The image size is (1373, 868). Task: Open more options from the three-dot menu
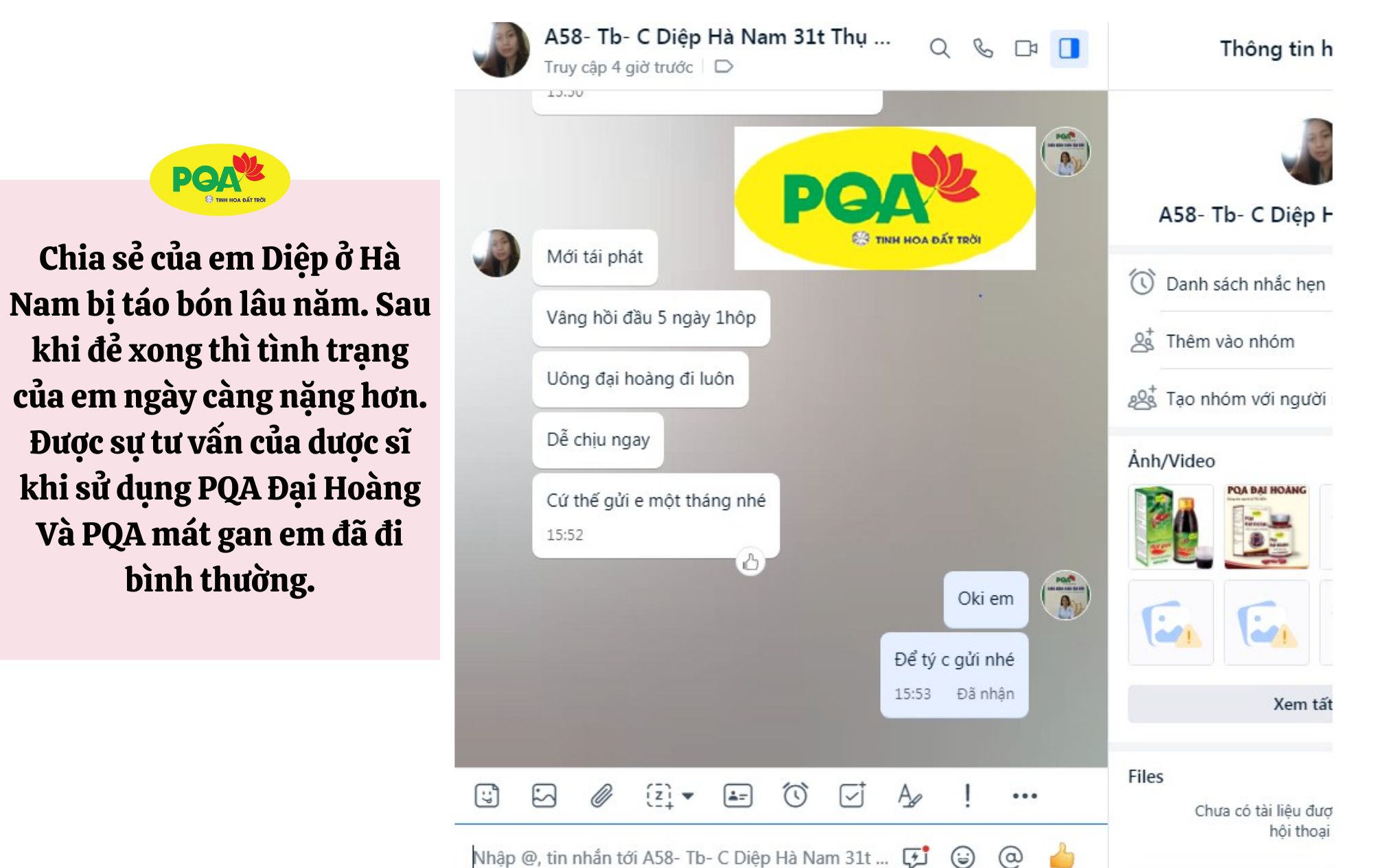click(x=1025, y=796)
